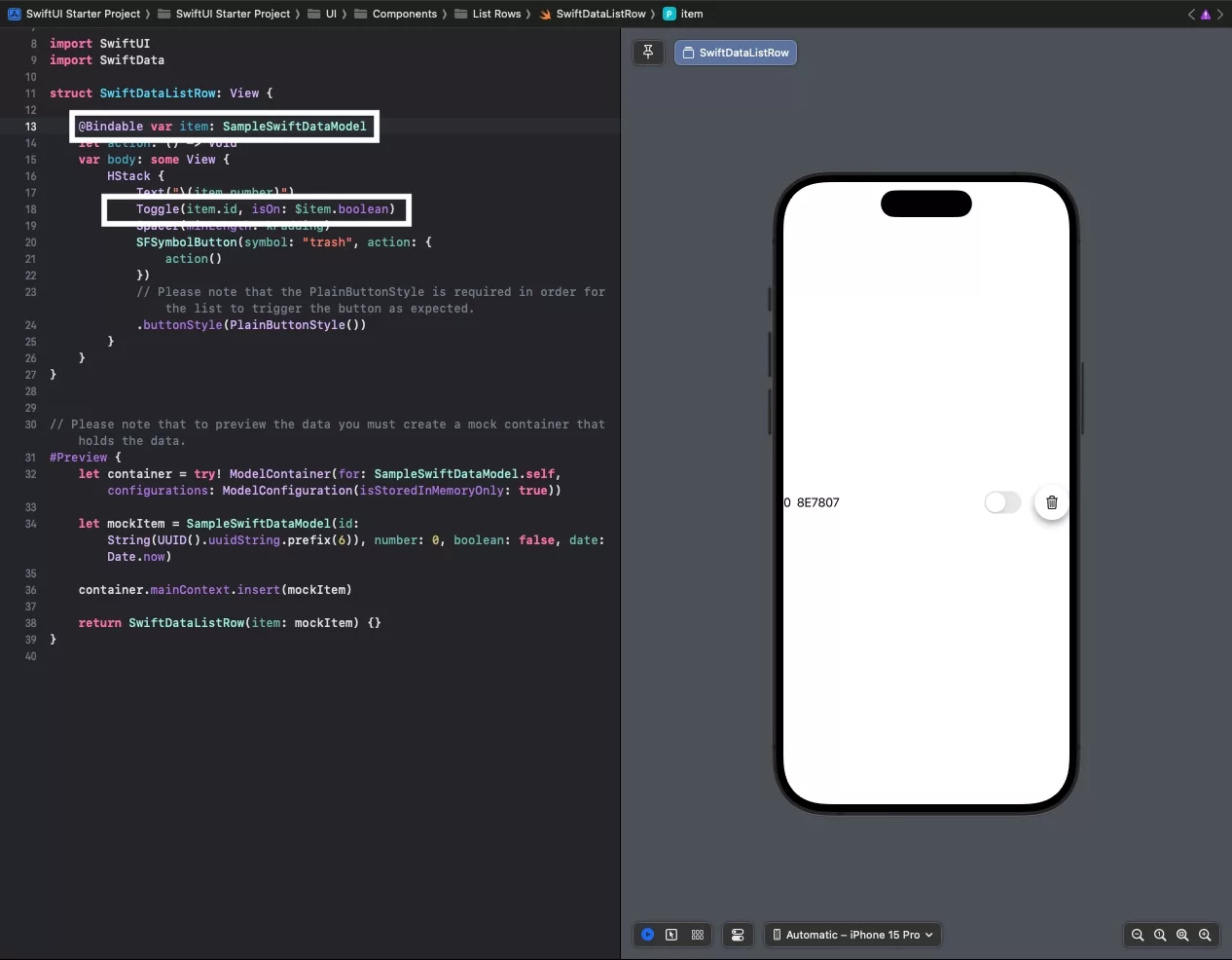Image resolution: width=1232 pixels, height=960 pixels.
Task: Zoom preview to fit the canvas
Action: (x=1182, y=935)
